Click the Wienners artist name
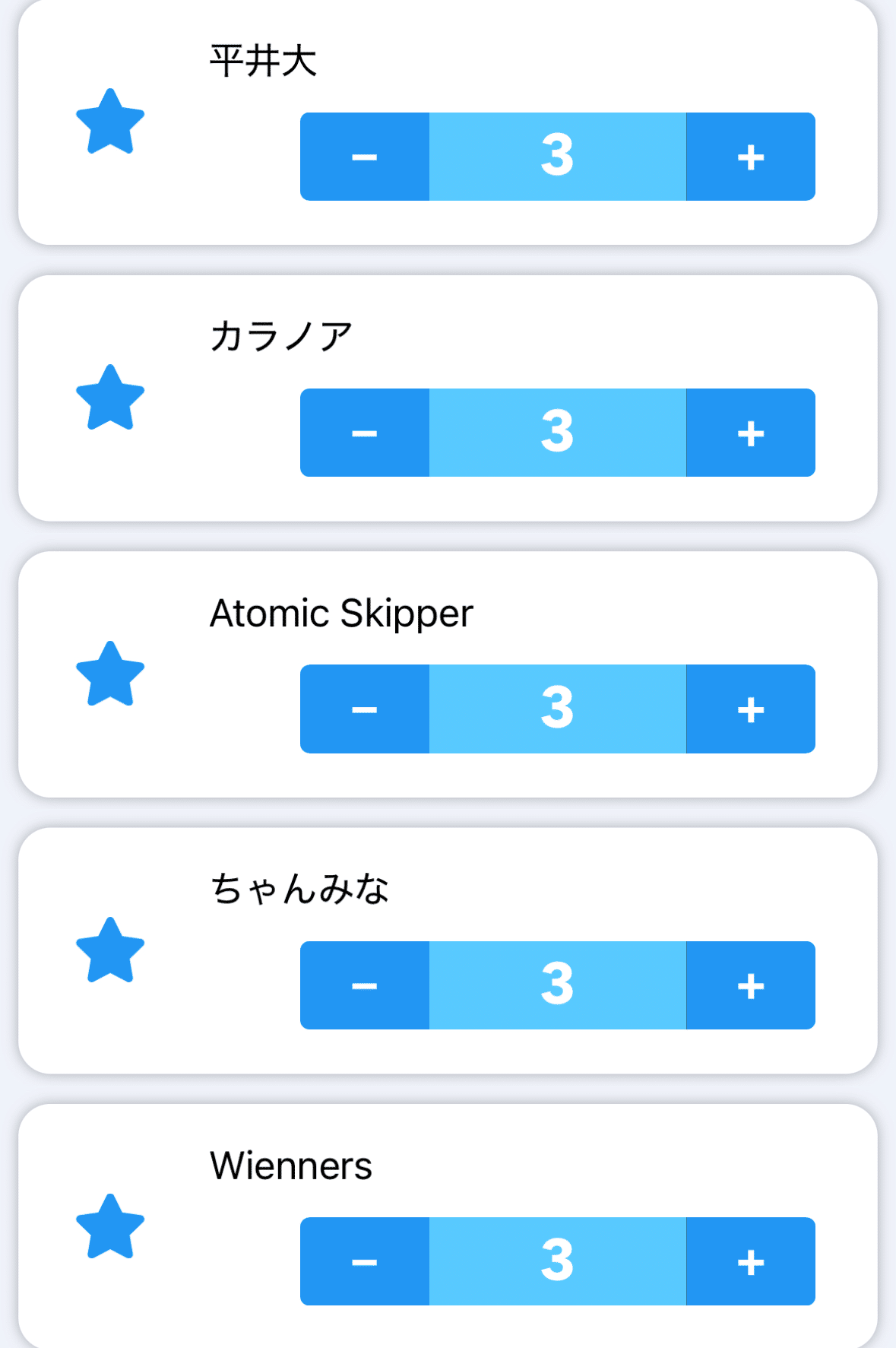 291,1166
